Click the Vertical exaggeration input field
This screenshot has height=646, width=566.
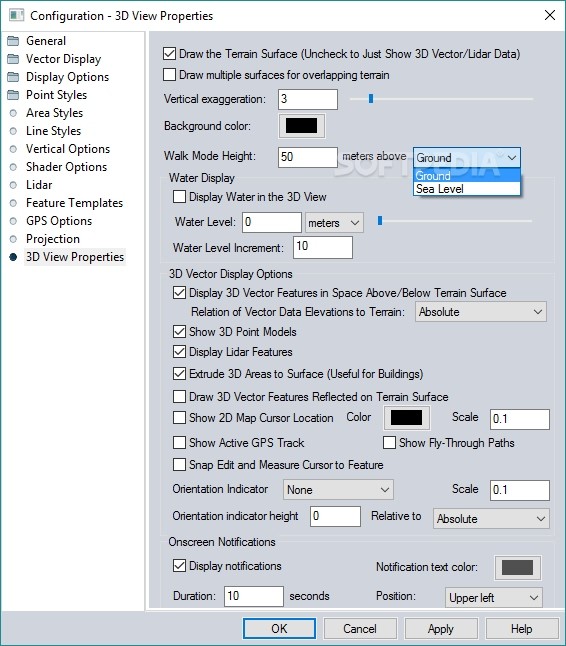(308, 99)
